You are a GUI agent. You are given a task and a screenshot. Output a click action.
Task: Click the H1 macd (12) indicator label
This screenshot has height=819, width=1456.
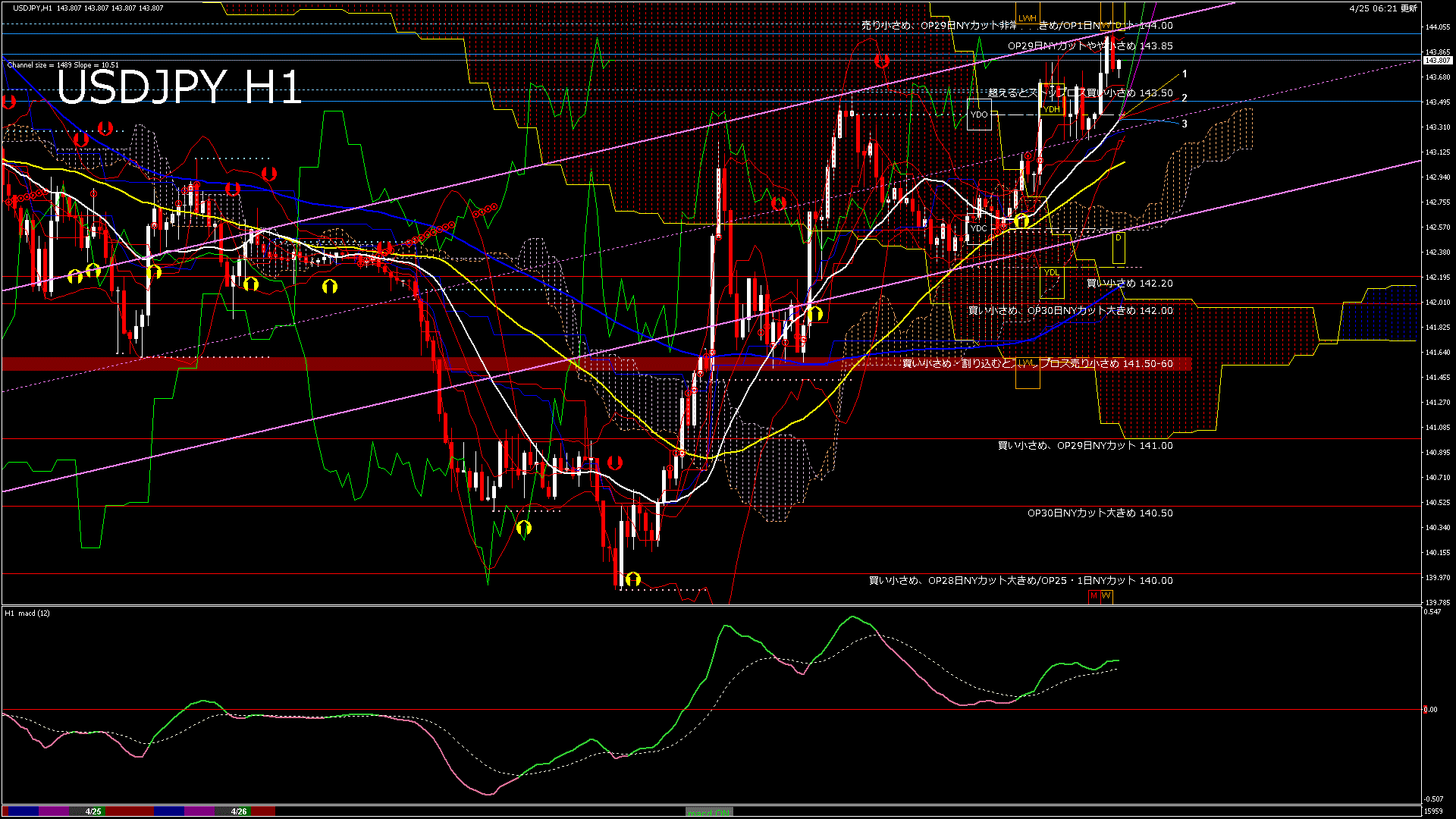click(27, 613)
